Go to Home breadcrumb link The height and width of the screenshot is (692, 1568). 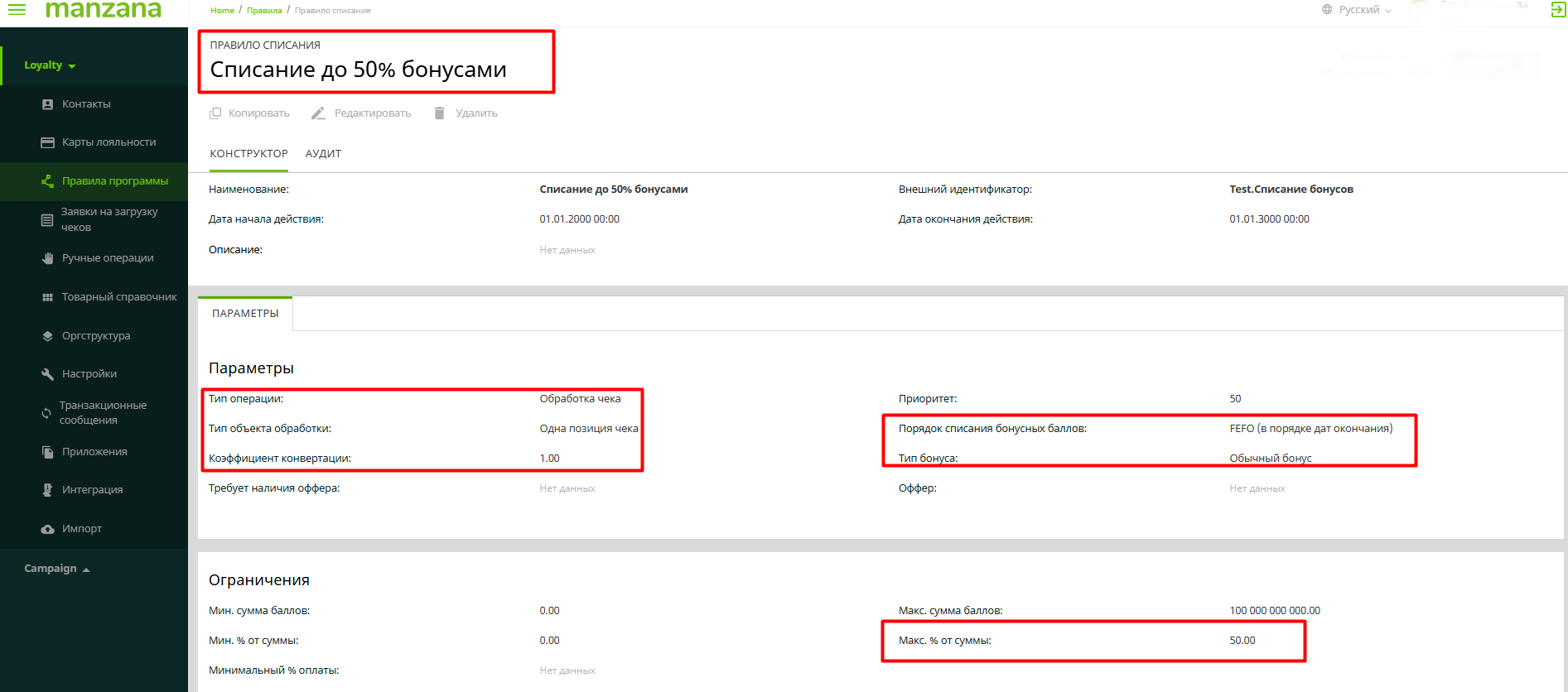click(222, 11)
